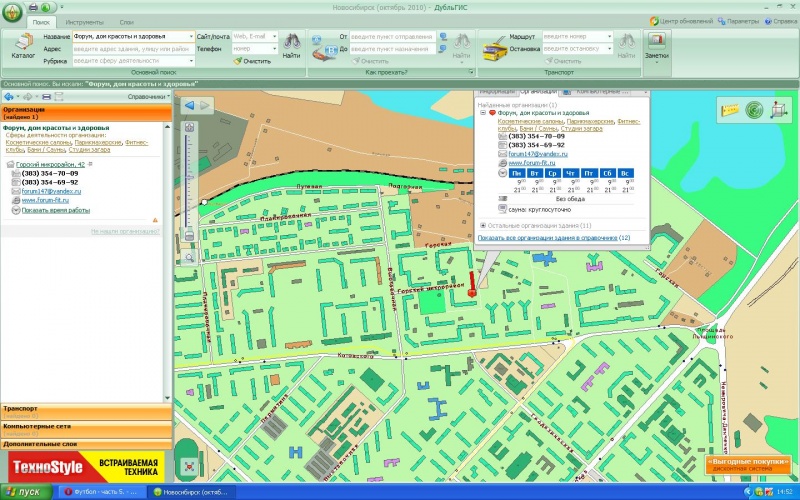Click the Найти binoculars in Как проехать group
The image size is (800, 500).
(x=461, y=46)
